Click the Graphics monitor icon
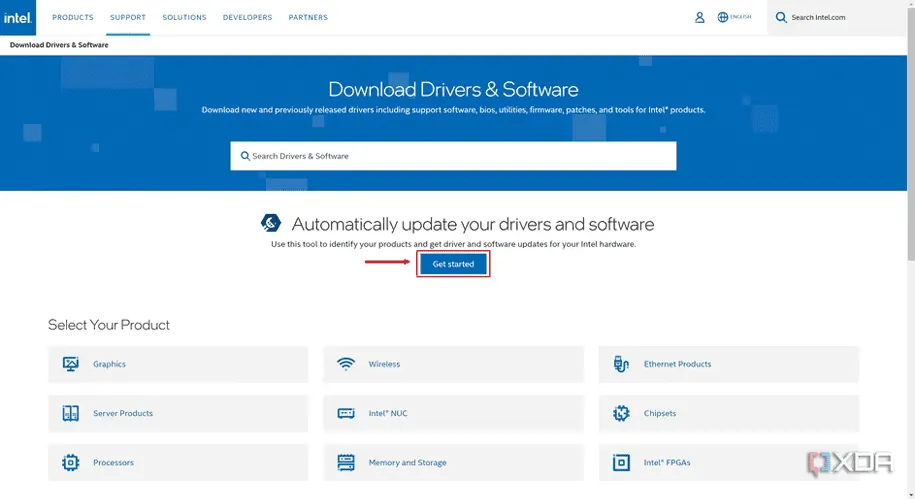Screen dimensions: 915x499 click(70, 364)
